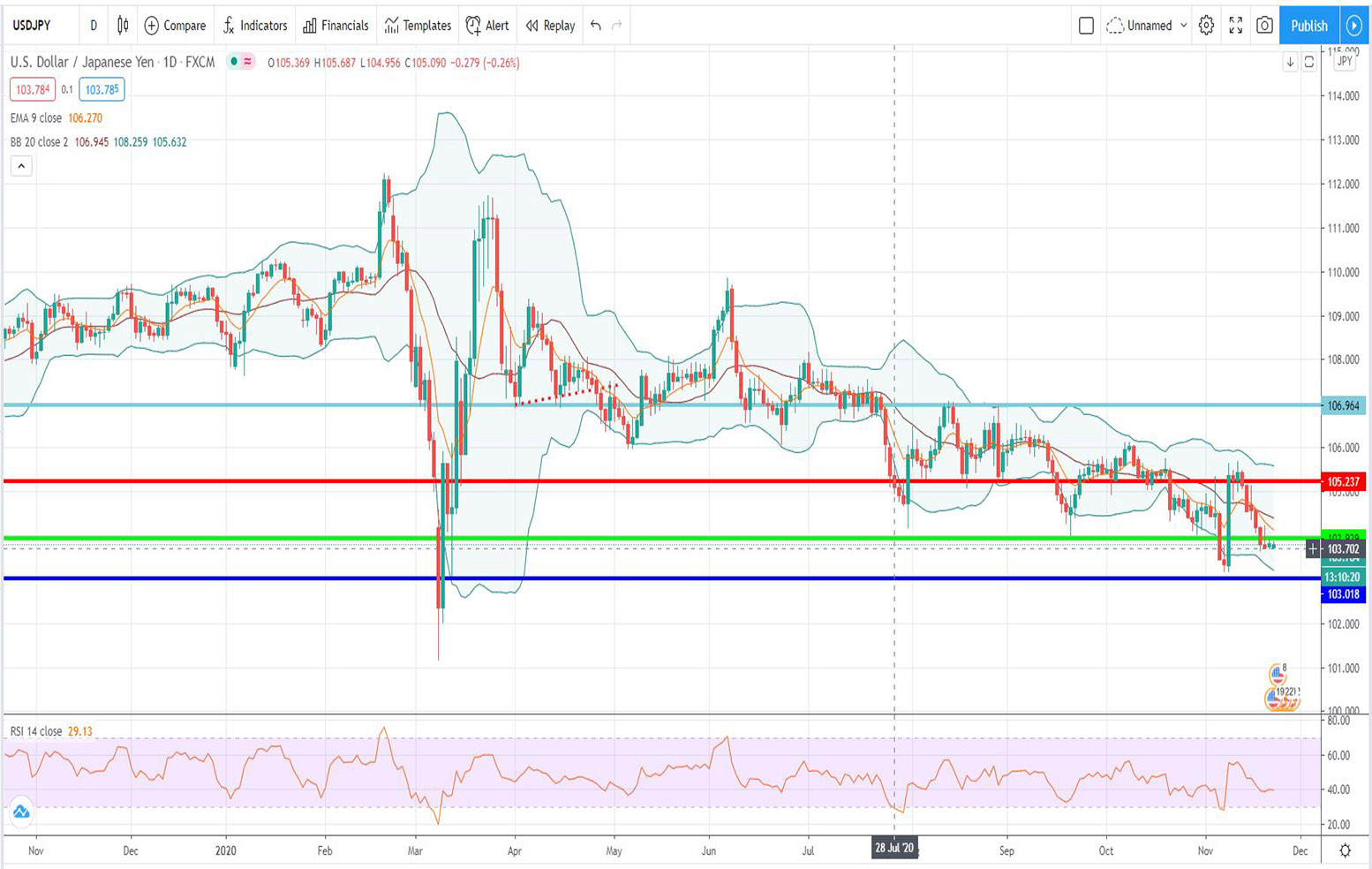Toggle the maximize pane icon beside JPY
Viewport: 1372px width, 869px height.
(x=1309, y=62)
